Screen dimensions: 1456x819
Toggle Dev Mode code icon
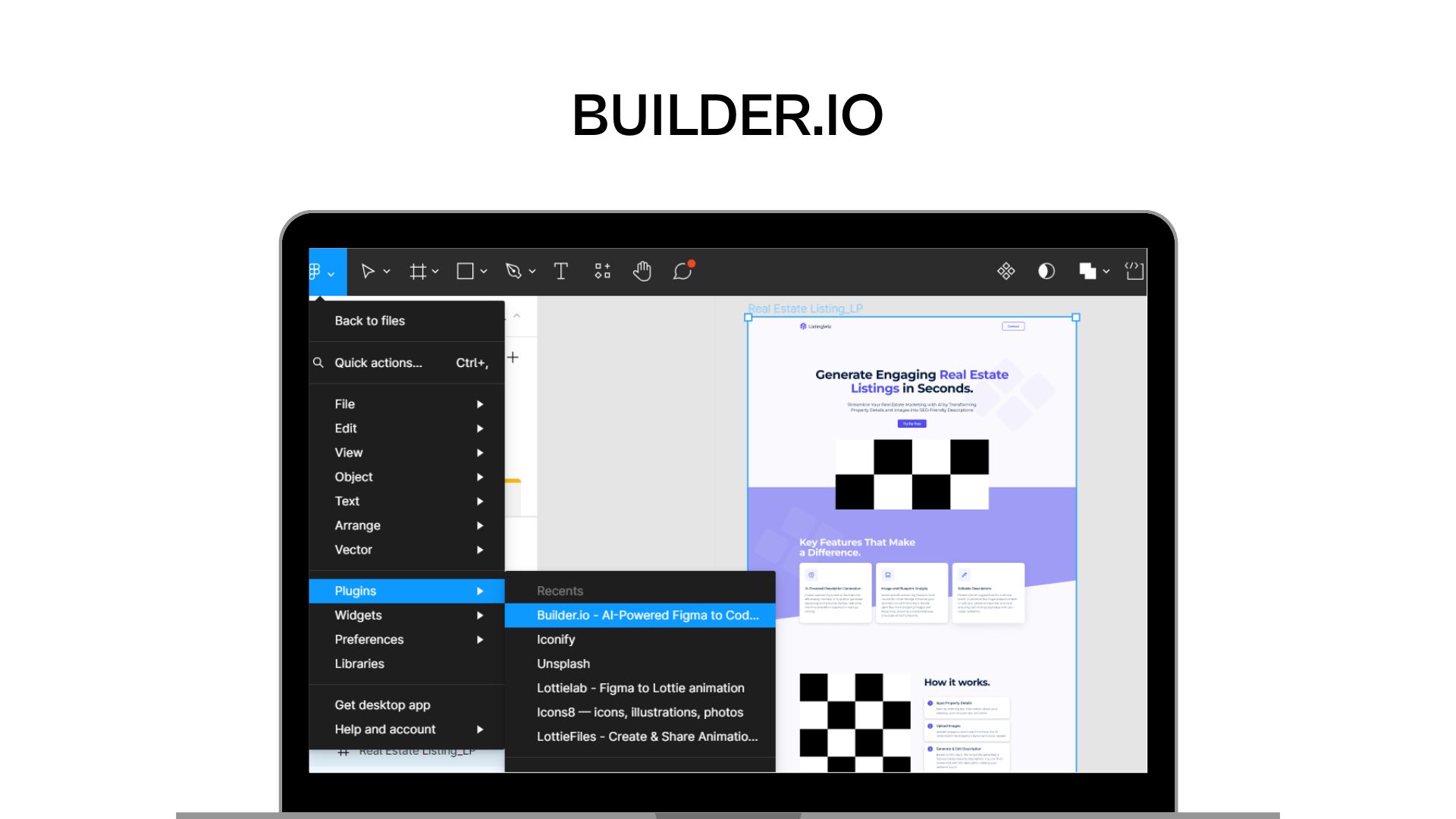(1134, 271)
